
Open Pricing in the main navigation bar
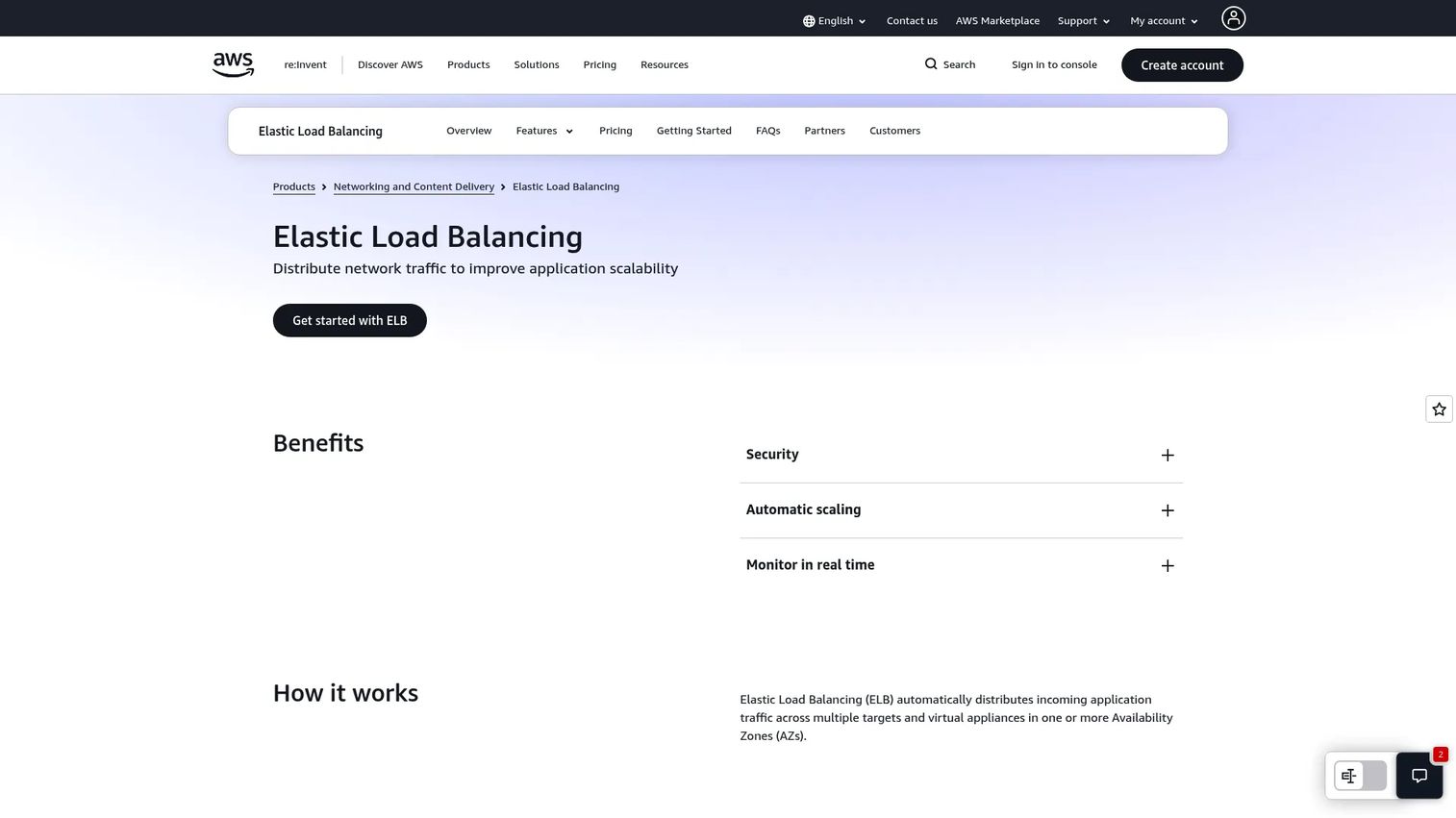point(599,65)
